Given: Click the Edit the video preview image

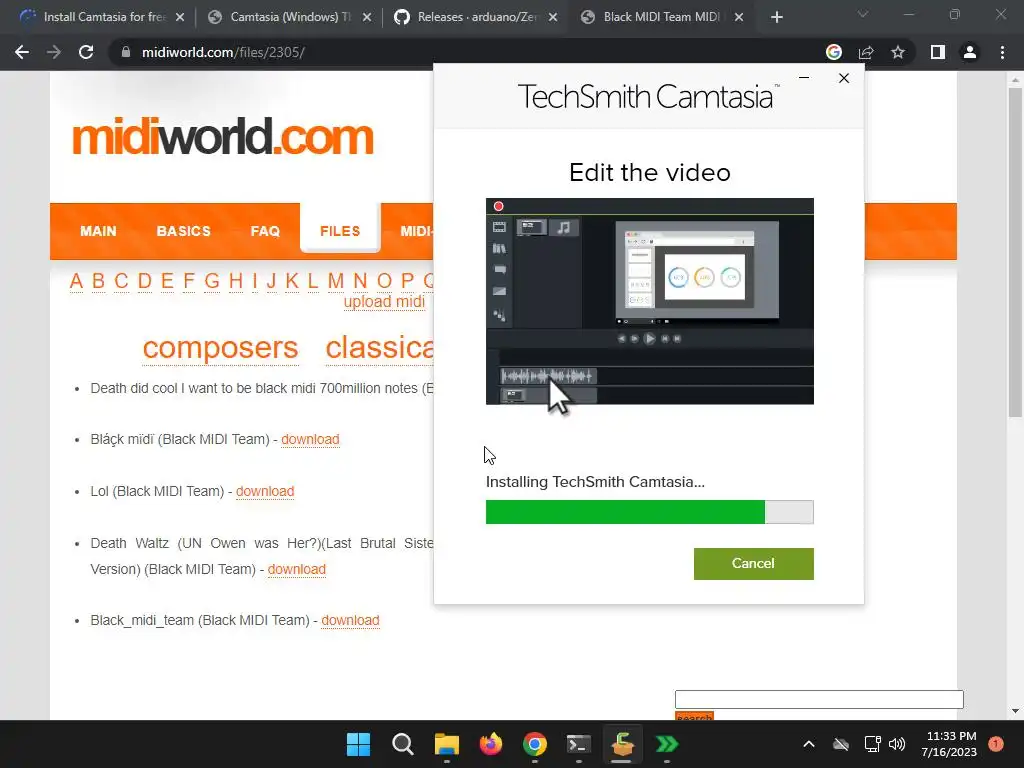Looking at the screenshot, I should pos(650,301).
